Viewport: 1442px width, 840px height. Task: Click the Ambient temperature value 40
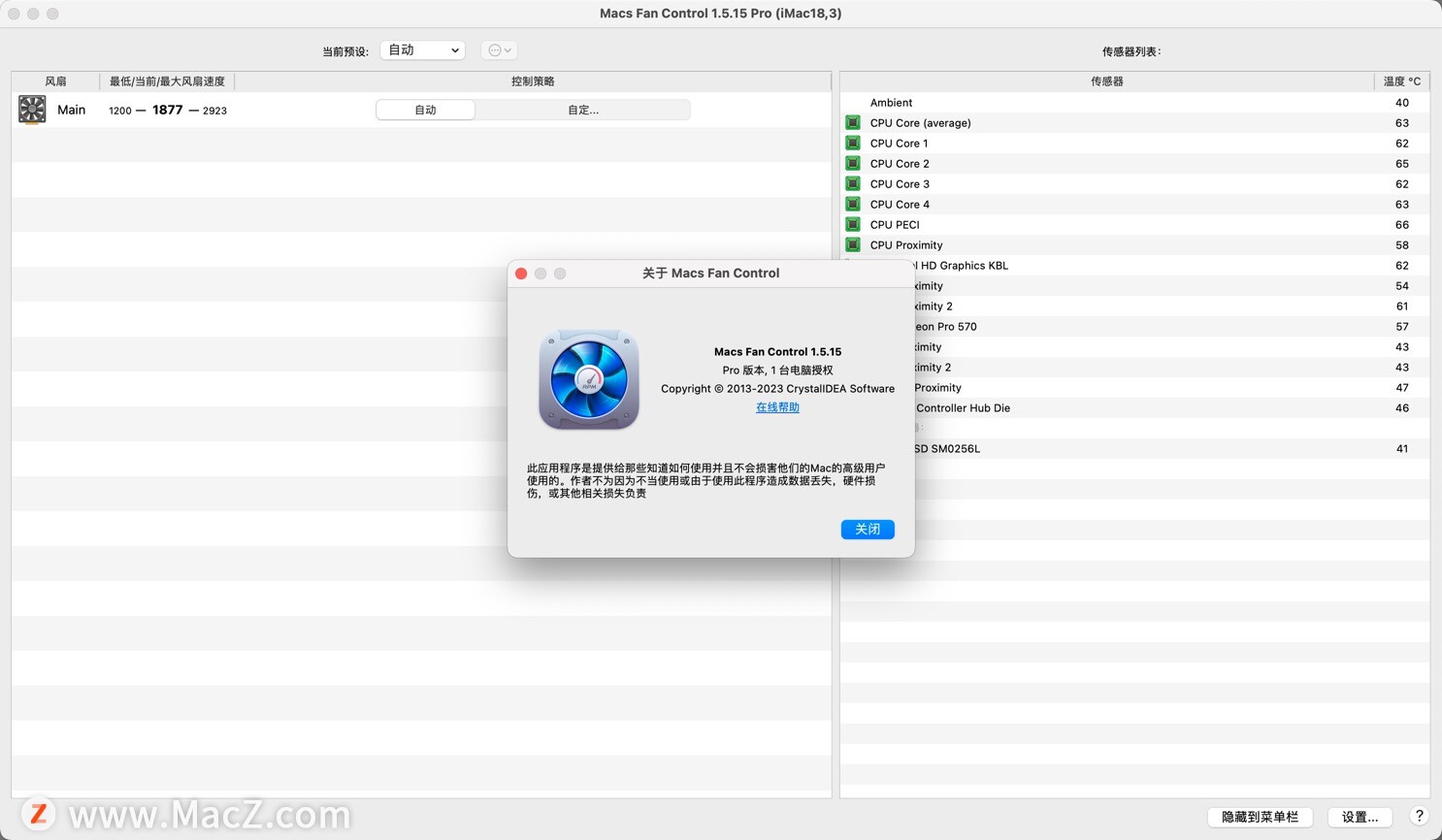(x=1402, y=103)
